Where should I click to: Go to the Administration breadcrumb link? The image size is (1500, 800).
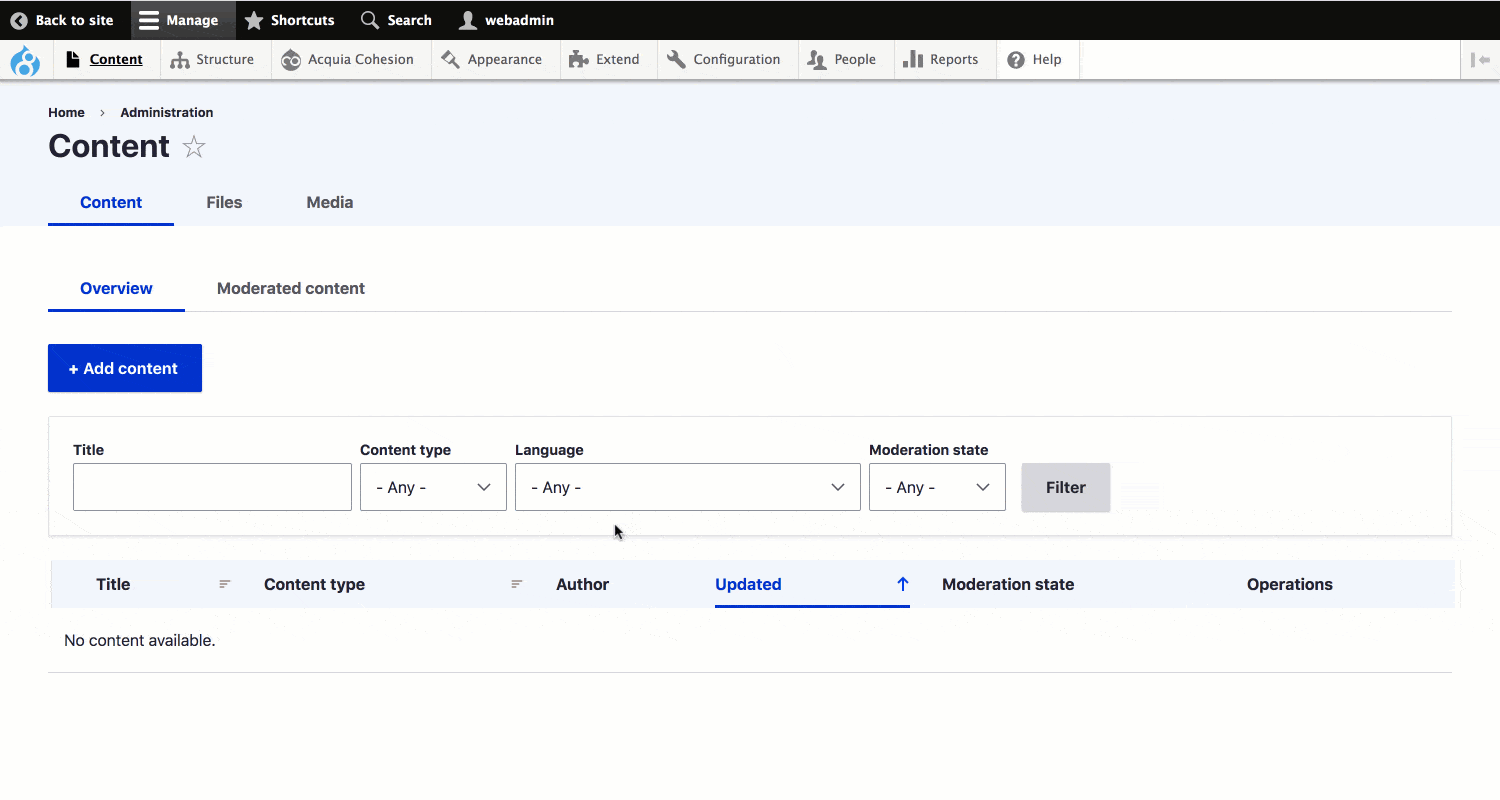[167, 112]
